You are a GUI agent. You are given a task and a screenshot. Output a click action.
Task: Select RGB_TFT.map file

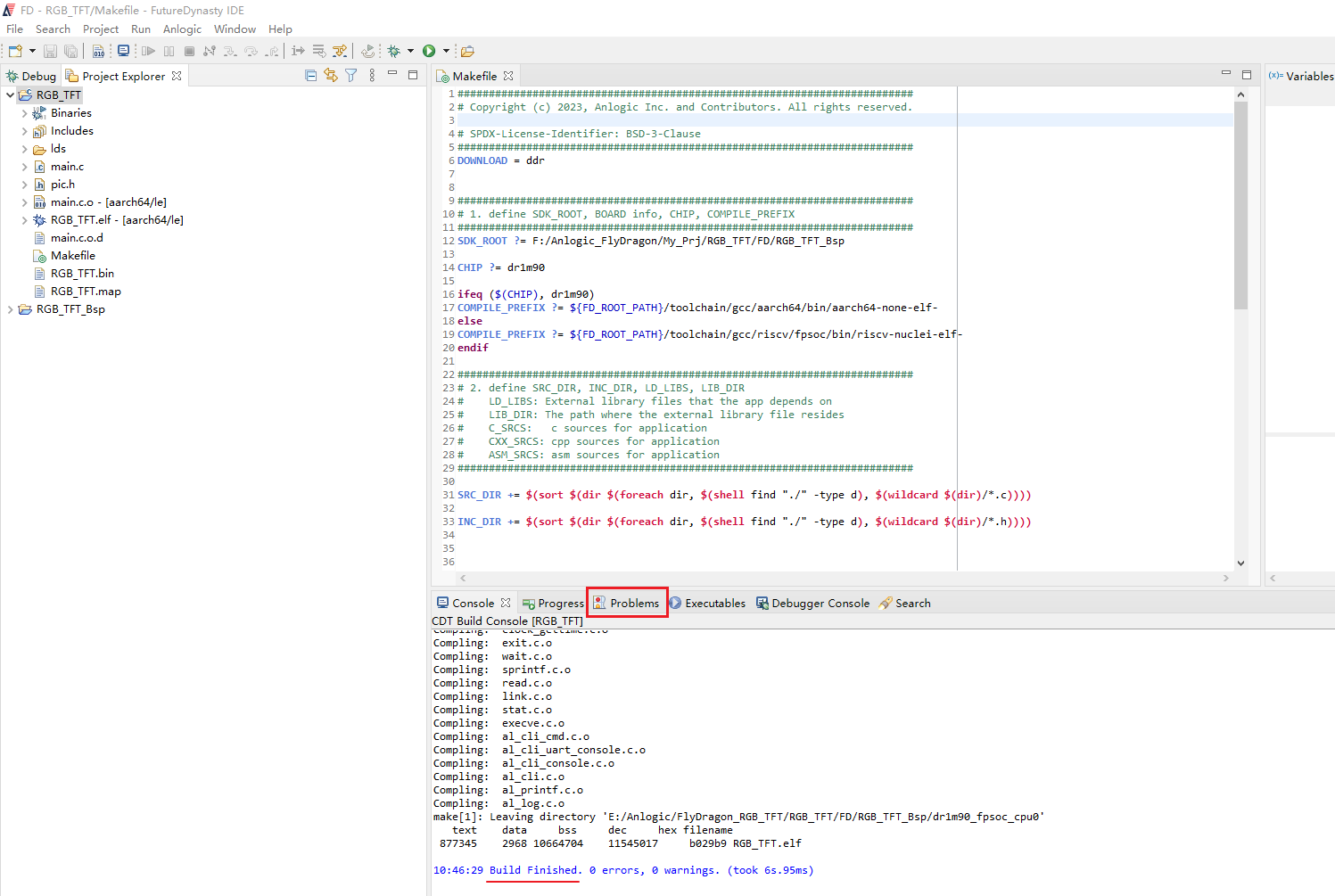[86, 292]
